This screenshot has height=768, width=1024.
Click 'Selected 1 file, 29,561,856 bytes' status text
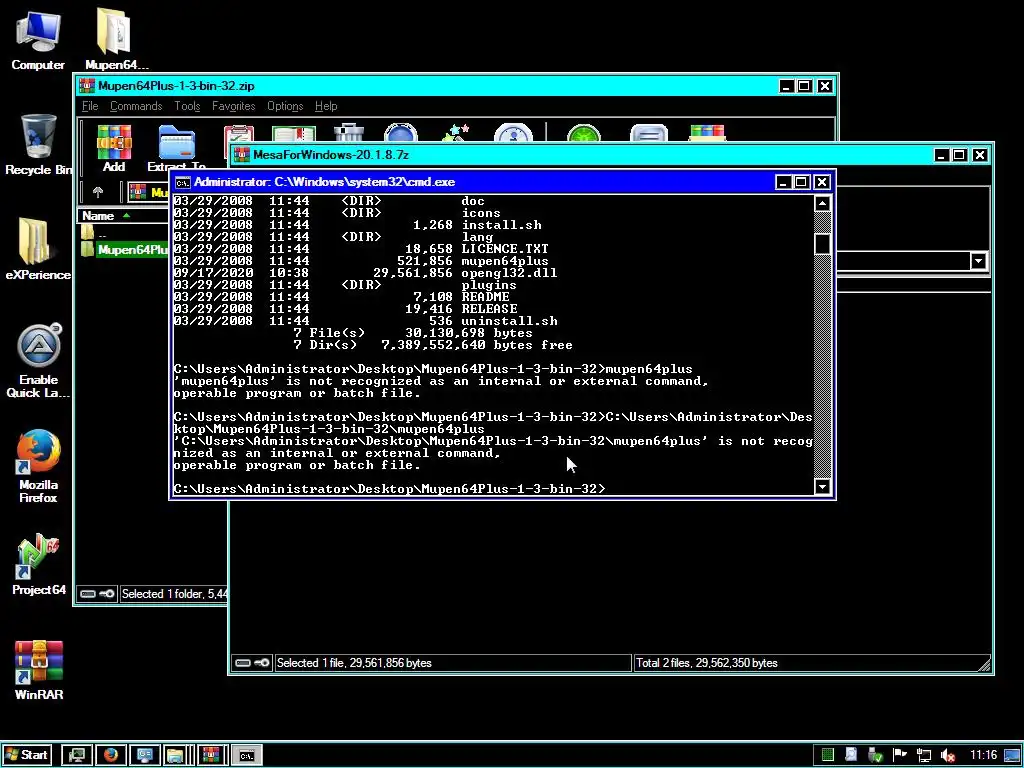coord(354,663)
